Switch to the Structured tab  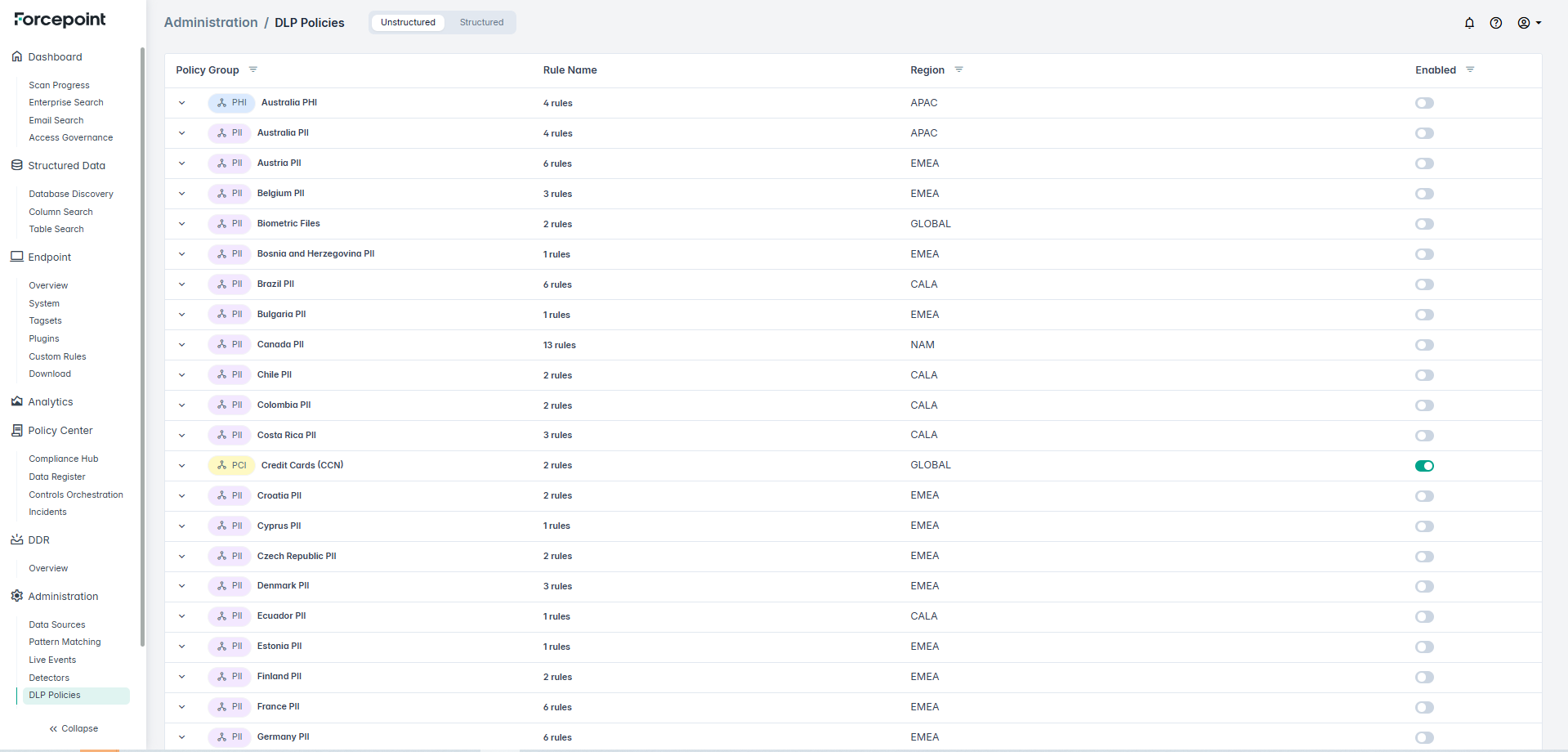(x=481, y=22)
